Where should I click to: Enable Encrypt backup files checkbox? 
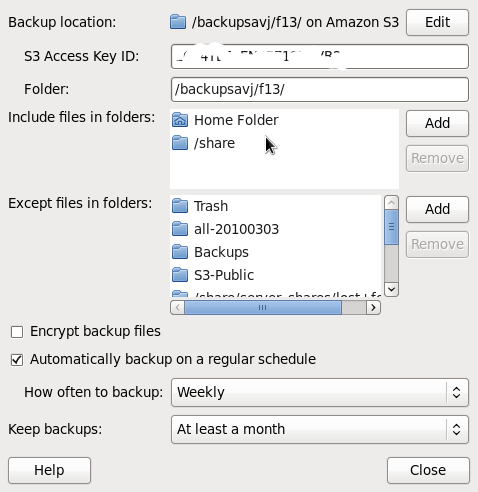coord(17,332)
